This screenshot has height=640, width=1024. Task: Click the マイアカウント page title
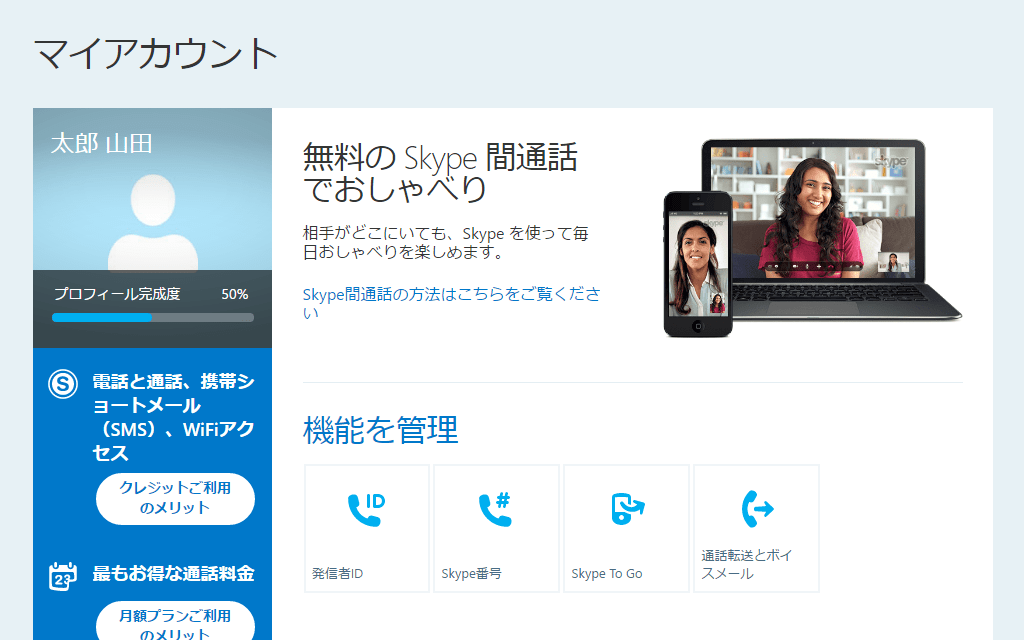[x=156, y=54]
